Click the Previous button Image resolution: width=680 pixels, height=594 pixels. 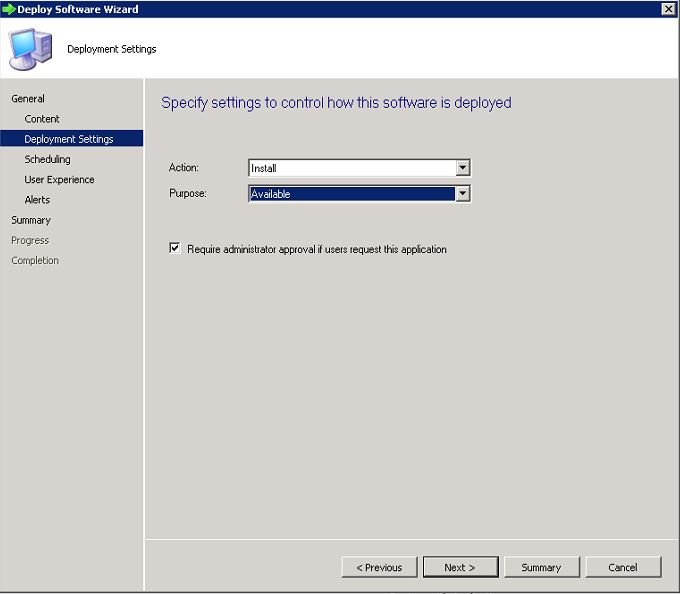tap(379, 567)
